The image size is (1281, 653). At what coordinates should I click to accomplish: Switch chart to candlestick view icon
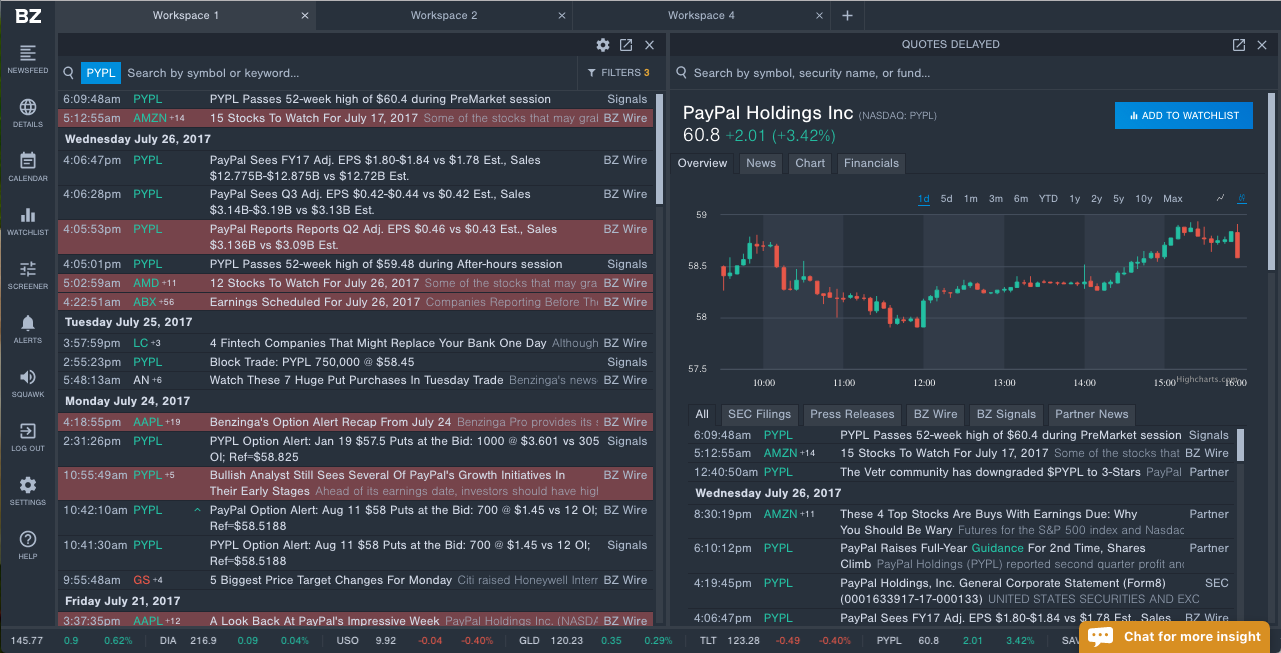[1242, 198]
